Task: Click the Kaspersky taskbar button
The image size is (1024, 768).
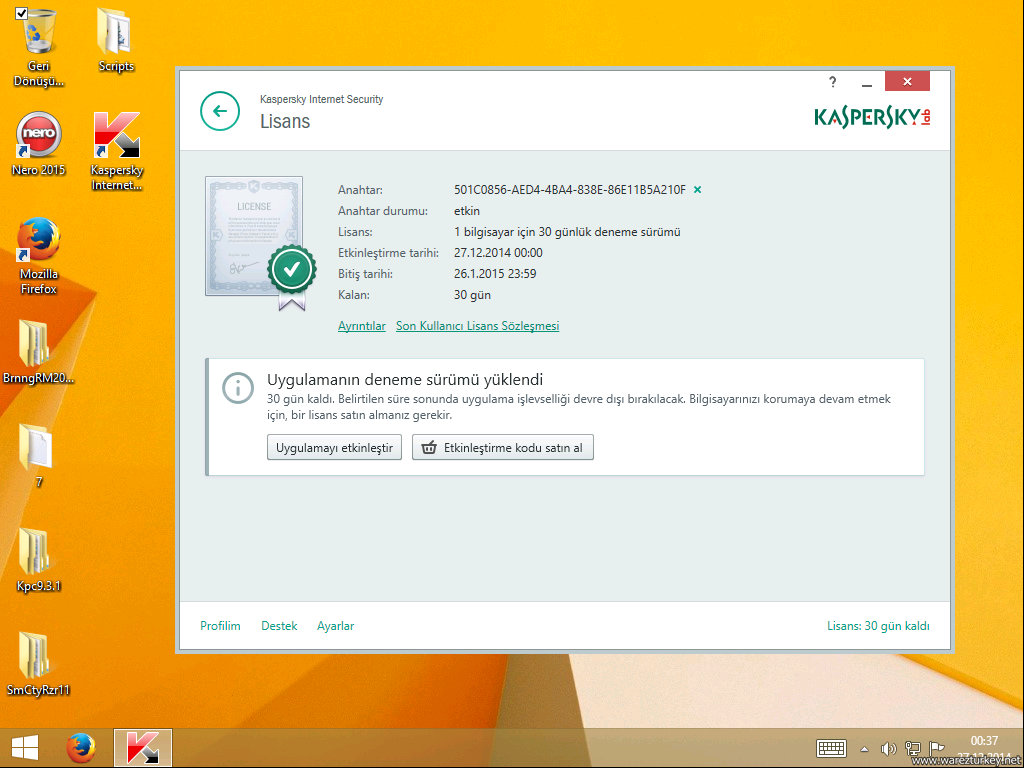Action: coord(143,748)
